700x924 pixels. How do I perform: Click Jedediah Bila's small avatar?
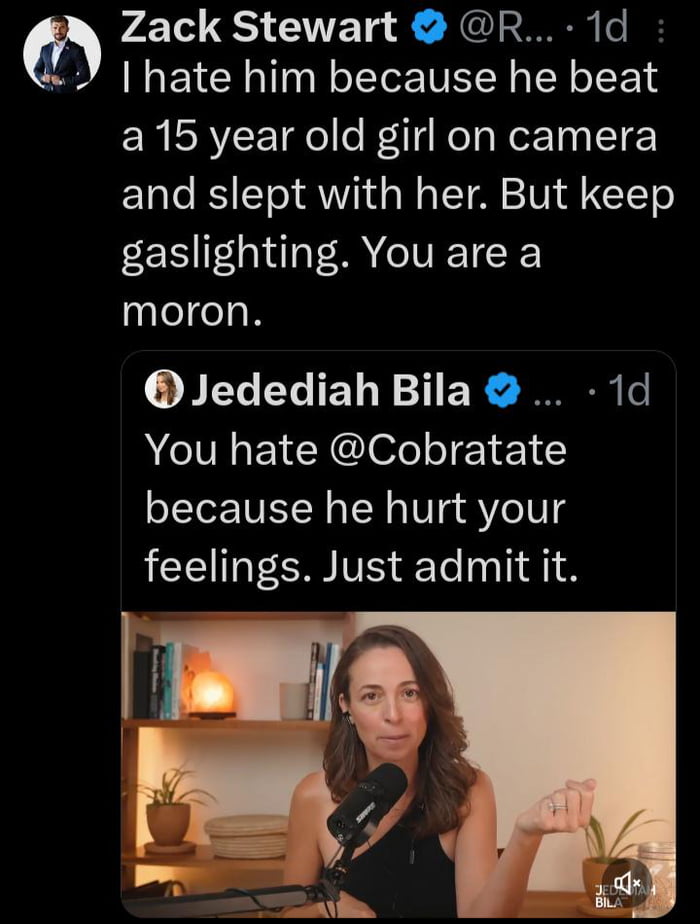(164, 390)
